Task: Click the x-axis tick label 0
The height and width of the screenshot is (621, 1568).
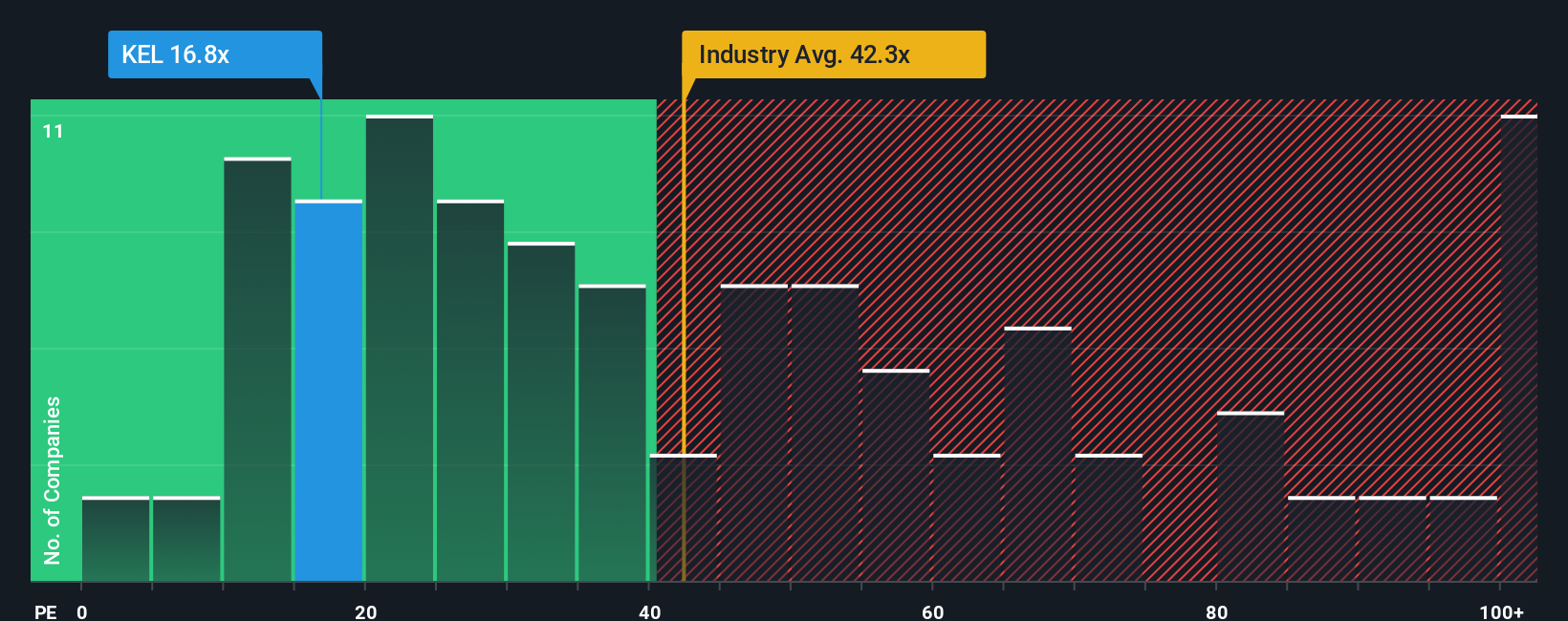Action: [82, 611]
